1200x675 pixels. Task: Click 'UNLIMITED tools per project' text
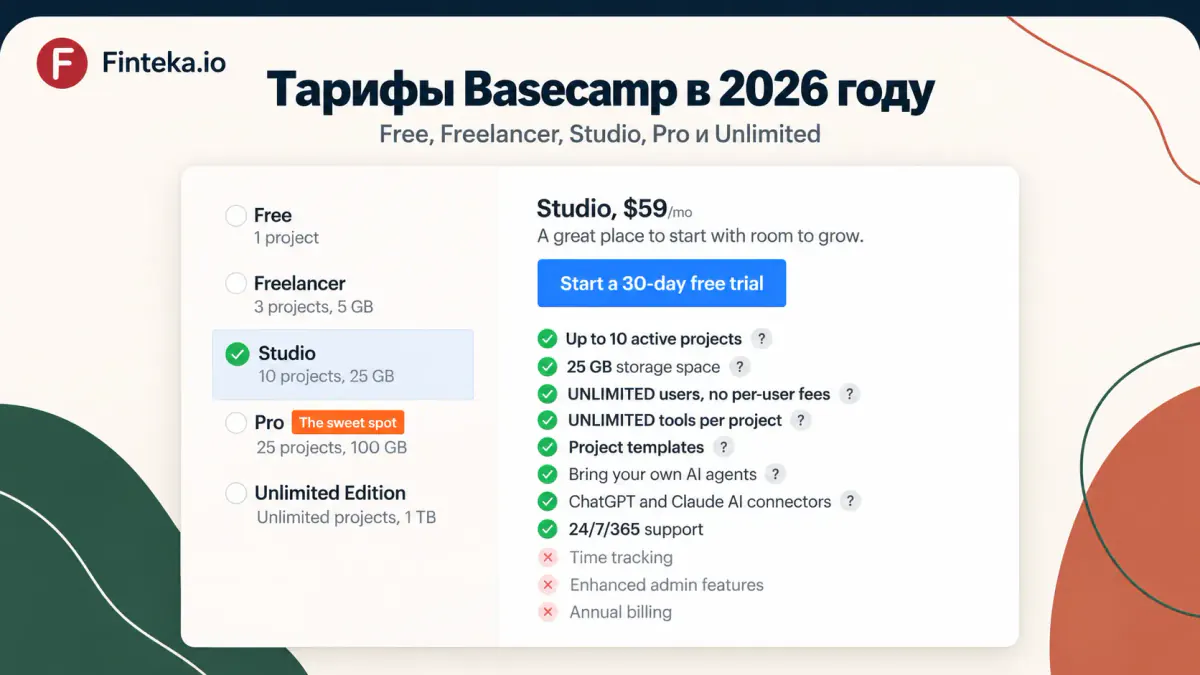[675, 421]
